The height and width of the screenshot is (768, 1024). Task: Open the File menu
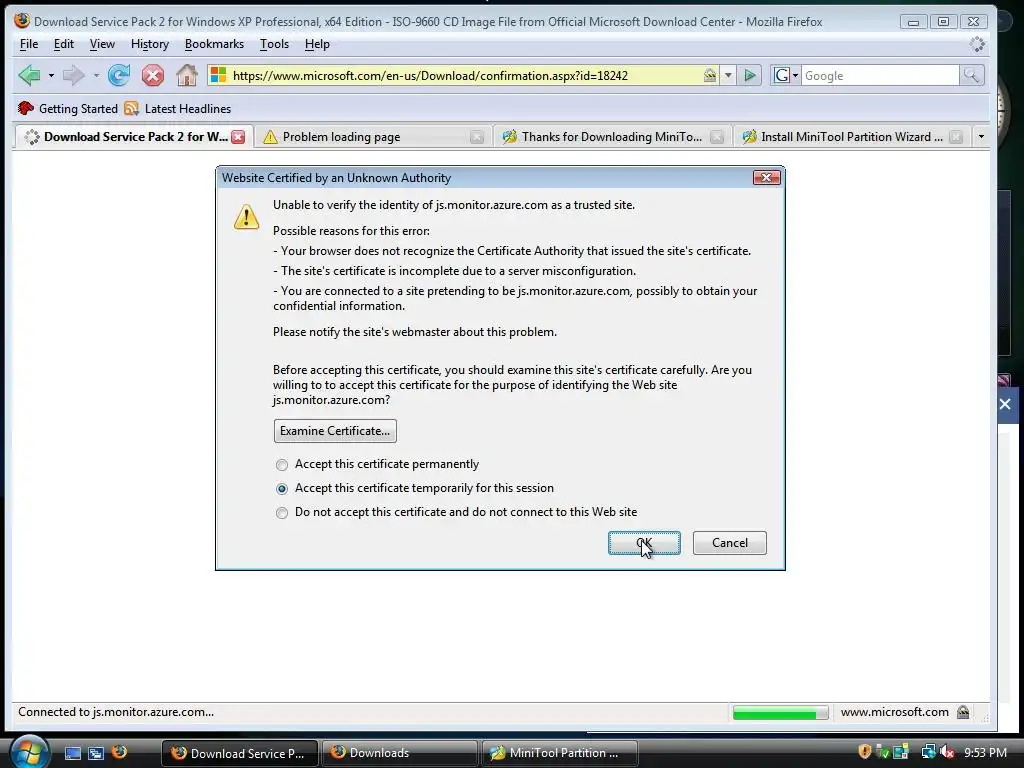coord(29,44)
